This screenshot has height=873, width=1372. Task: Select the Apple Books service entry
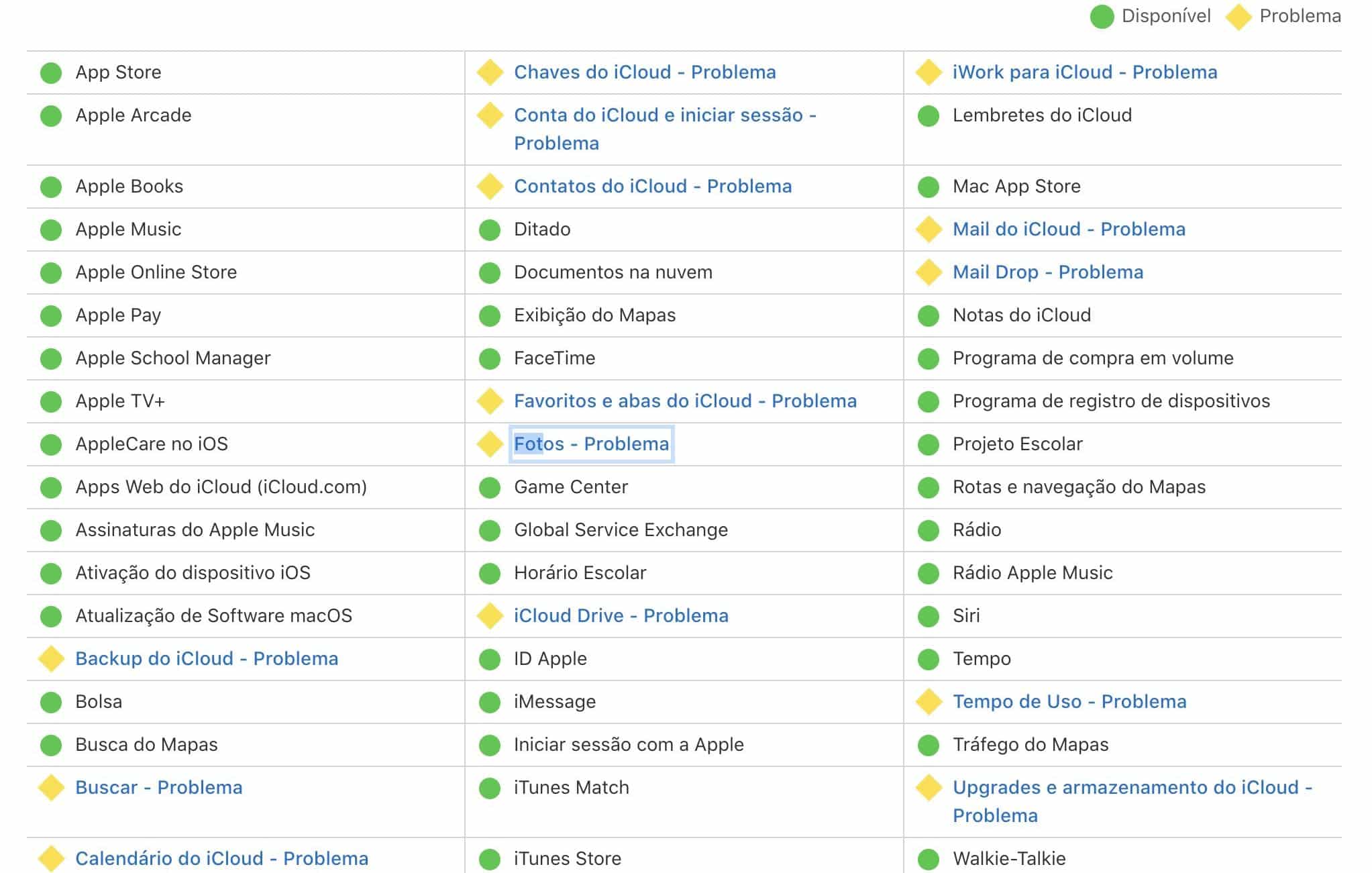pyautogui.click(x=129, y=187)
